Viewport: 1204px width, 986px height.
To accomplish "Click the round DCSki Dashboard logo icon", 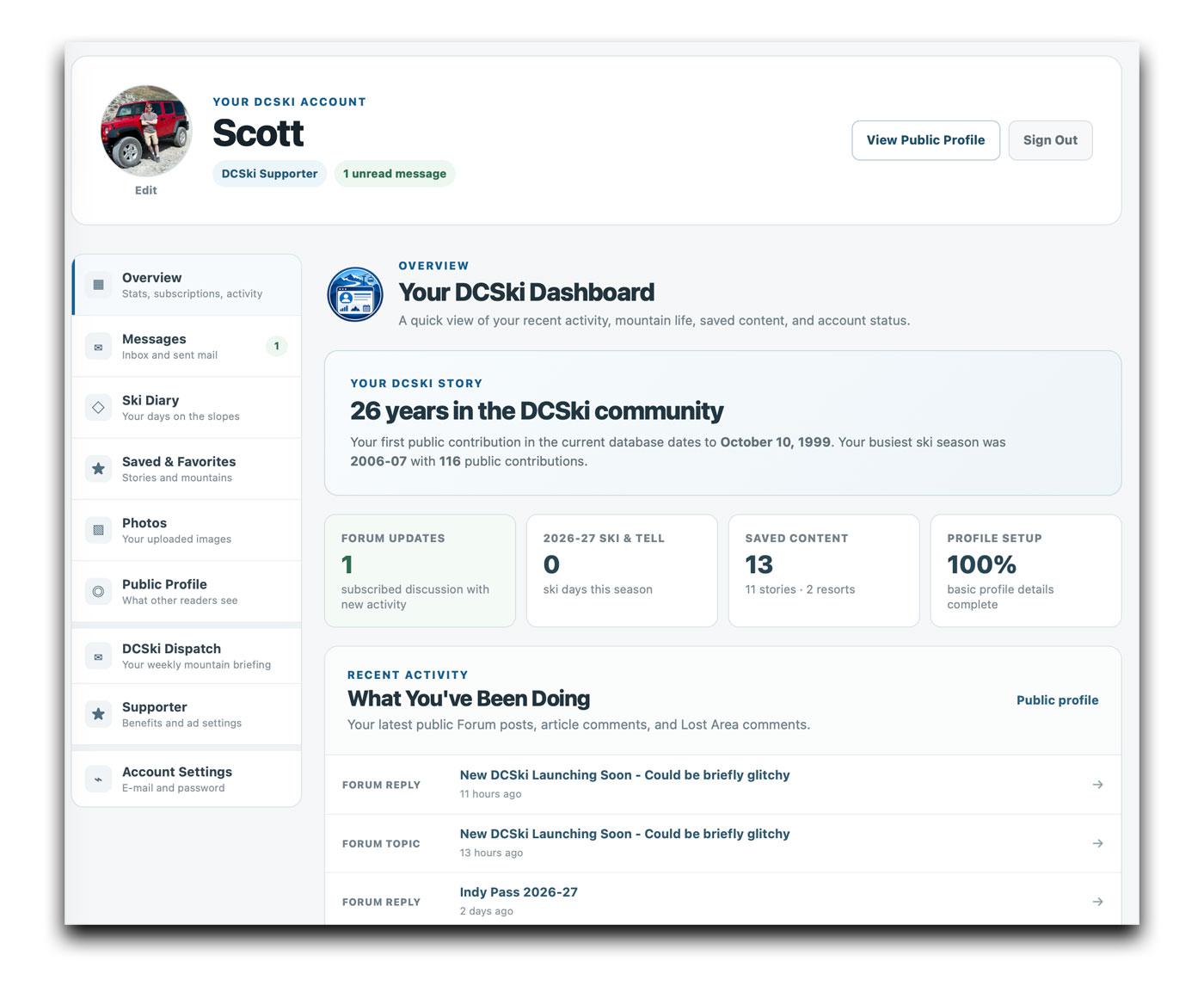I will click(x=355, y=294).
